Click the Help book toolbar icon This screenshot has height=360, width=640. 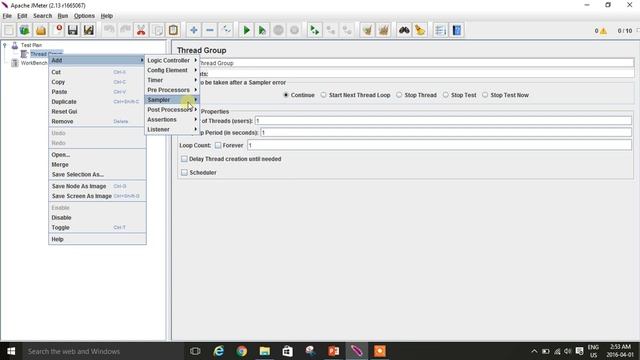pyautogui.click(x=457, y=30)
